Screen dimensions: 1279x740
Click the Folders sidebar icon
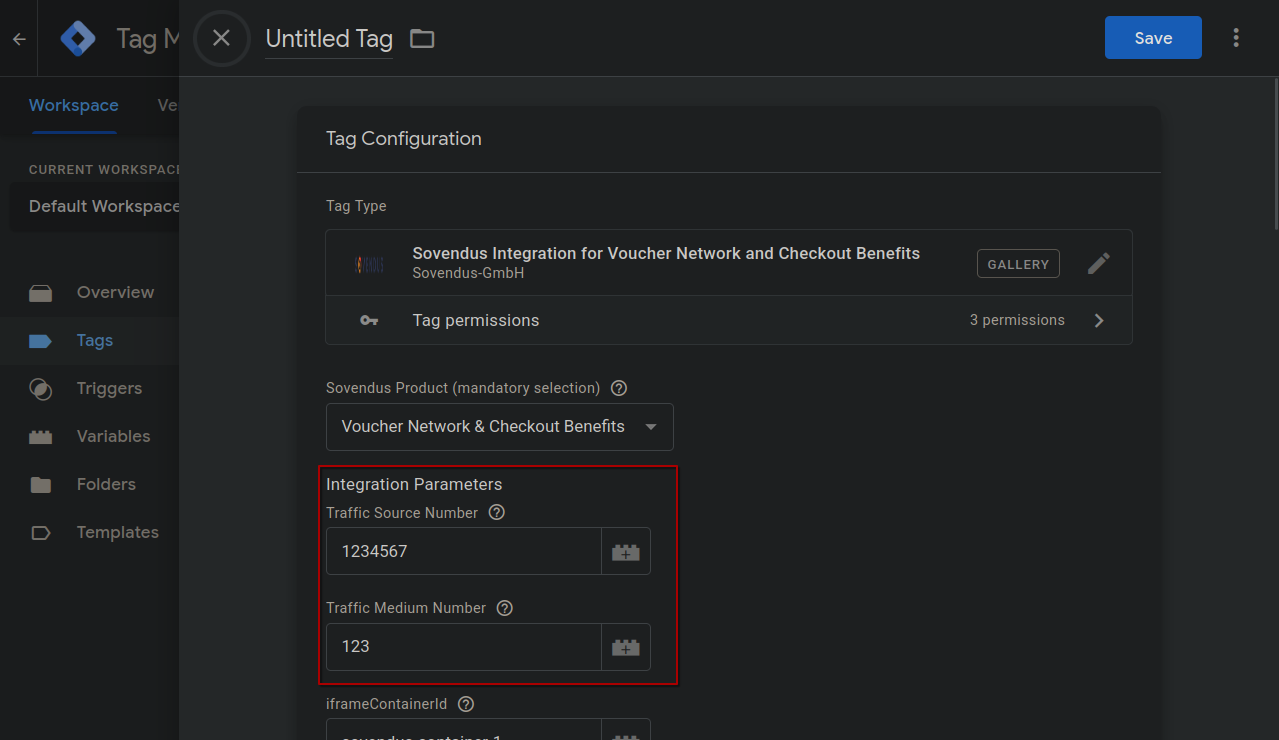[x=40, y=485]
